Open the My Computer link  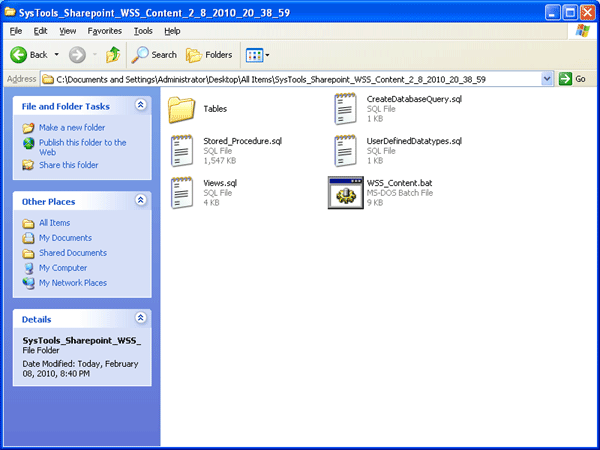(63, 268)
